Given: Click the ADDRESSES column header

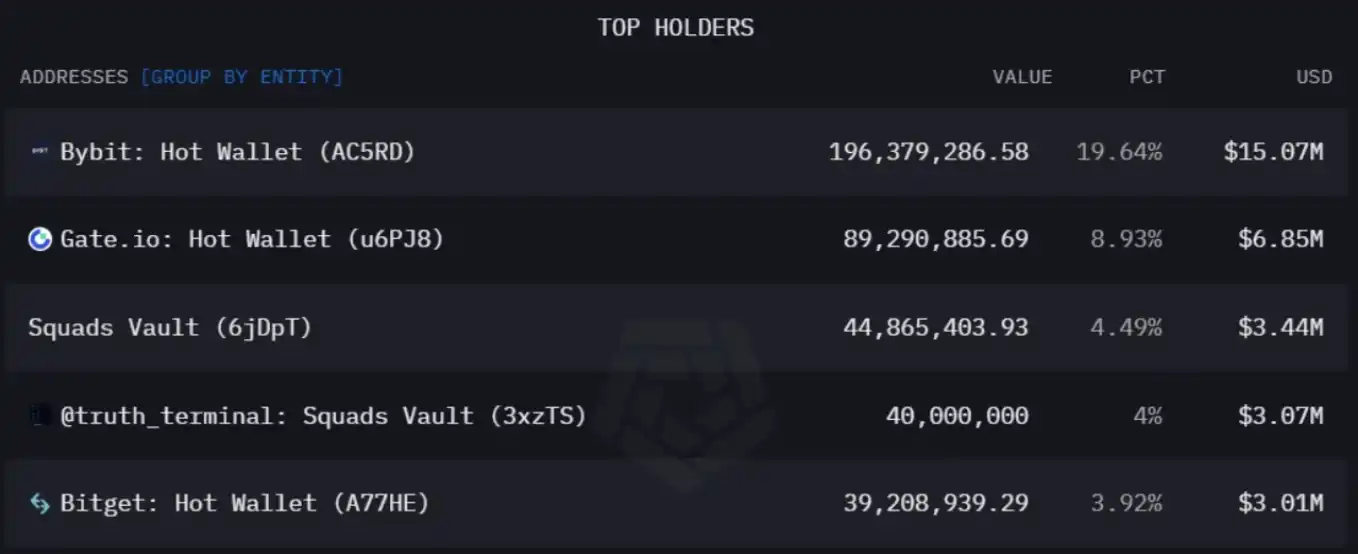Looking at the screenshot, I should (74, 77).
